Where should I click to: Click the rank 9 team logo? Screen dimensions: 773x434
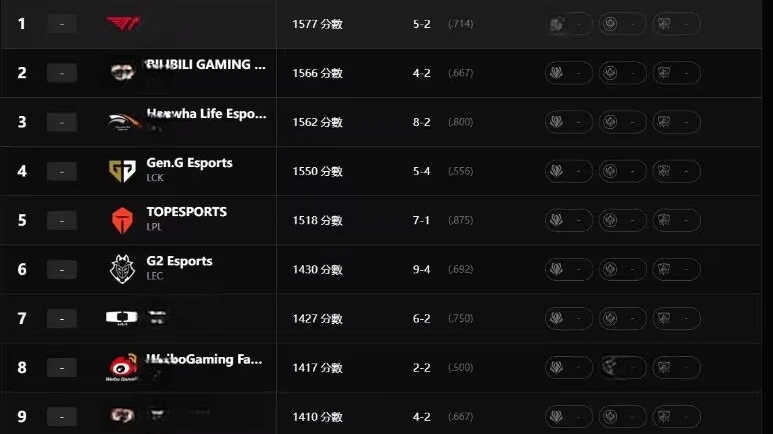[122, 415]
